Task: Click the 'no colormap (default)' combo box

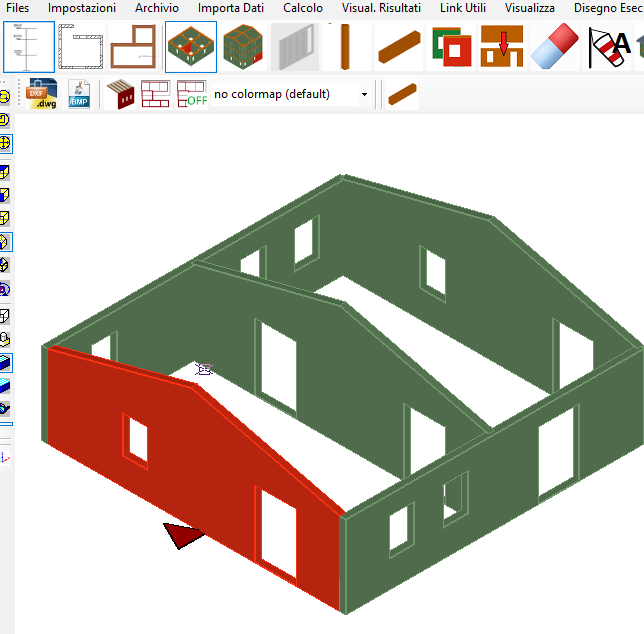Action: tap(284, 95)
